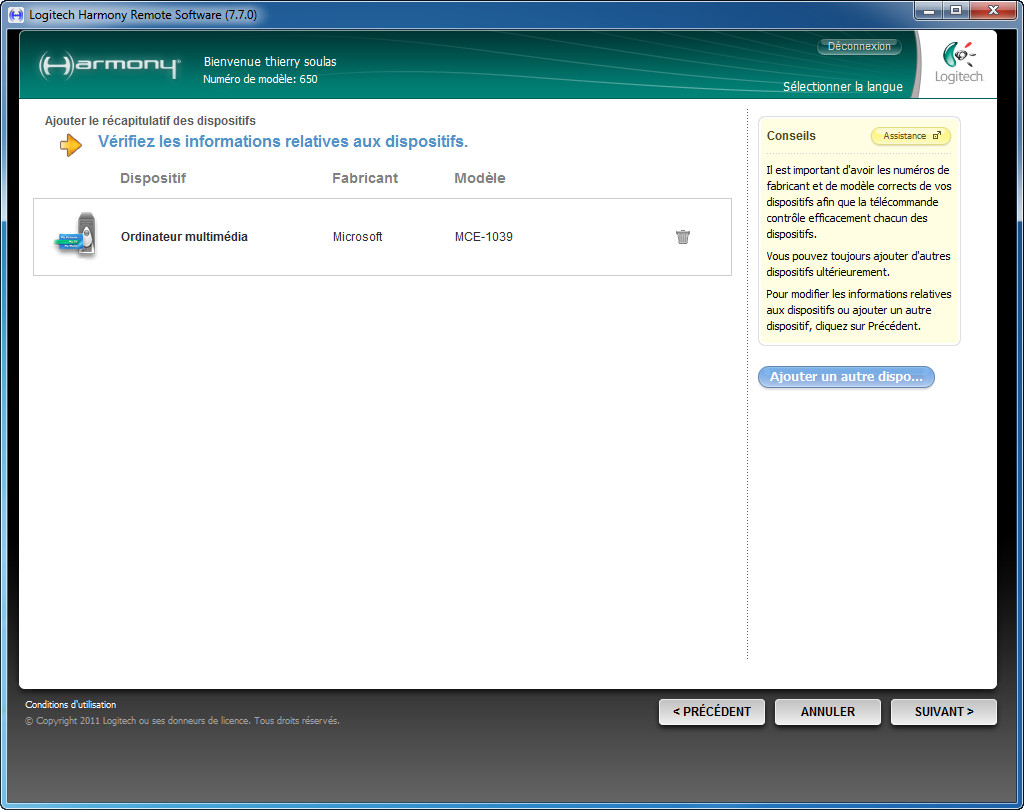Click the Bienvenue thierry soulas greeting
Screen dimensions: 1024x810
click(270, 61)
